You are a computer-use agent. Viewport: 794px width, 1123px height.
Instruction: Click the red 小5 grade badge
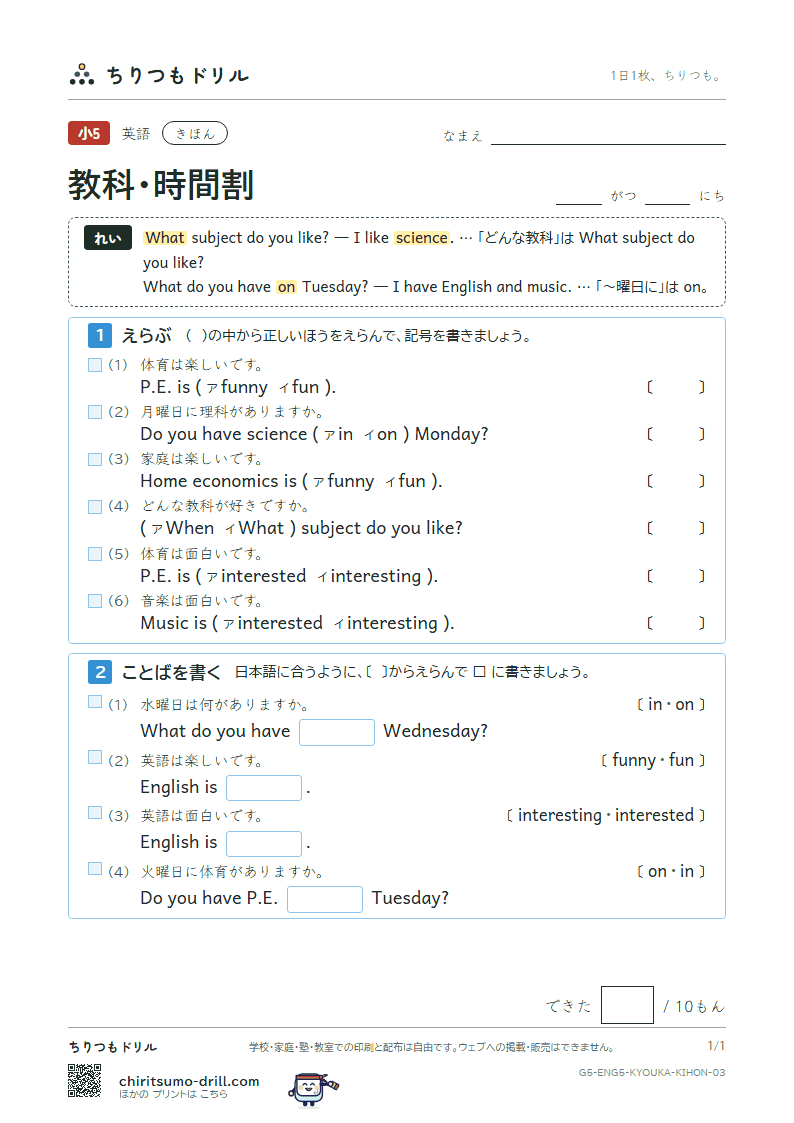pyautogui.click(x=89, y=133)
